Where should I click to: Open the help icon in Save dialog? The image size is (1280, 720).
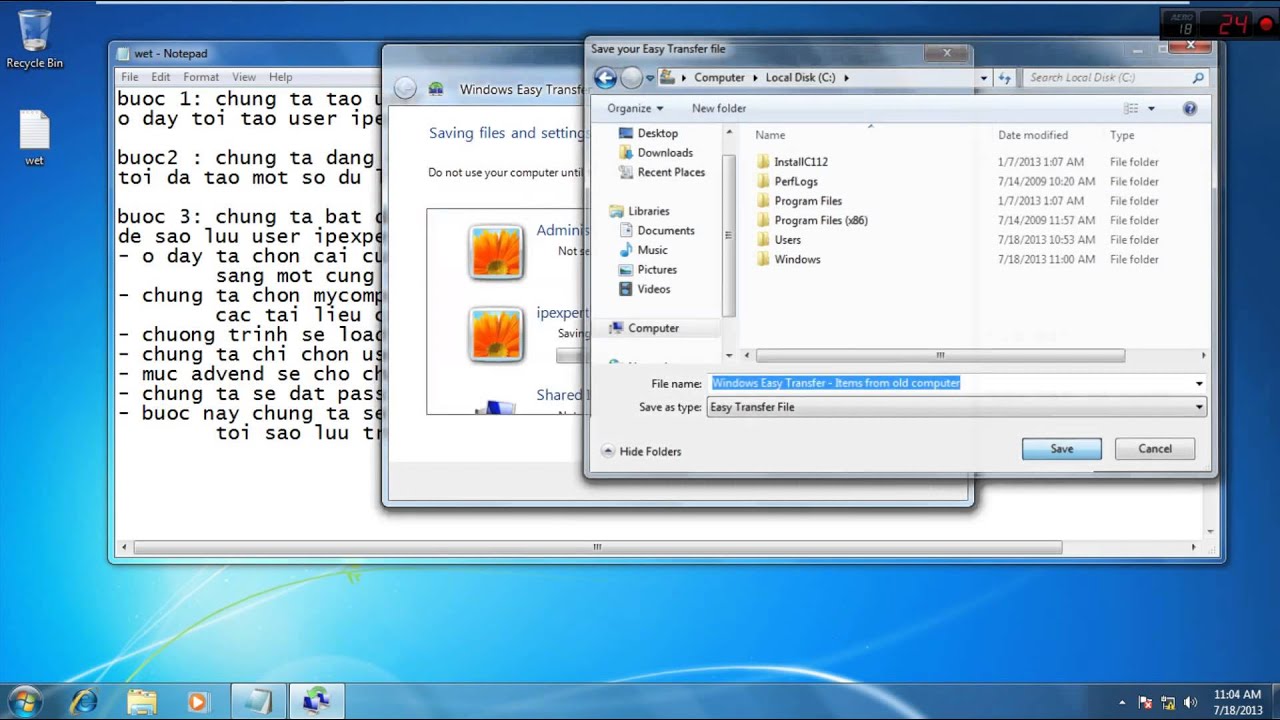point(1190,108)
